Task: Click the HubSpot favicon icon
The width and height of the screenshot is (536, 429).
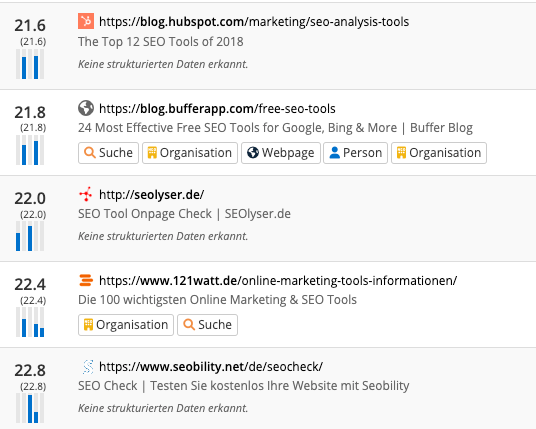Action: coord(86,21)
